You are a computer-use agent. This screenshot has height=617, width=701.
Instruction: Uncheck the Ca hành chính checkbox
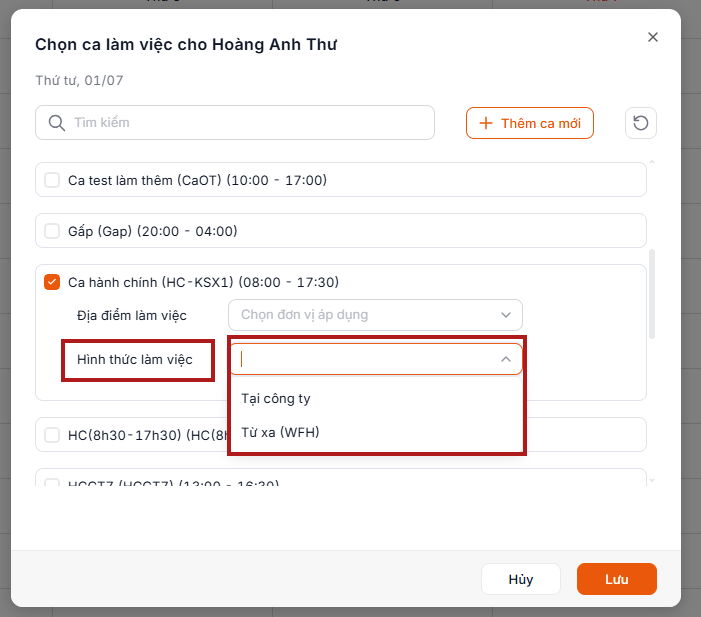tap(52, 282)
